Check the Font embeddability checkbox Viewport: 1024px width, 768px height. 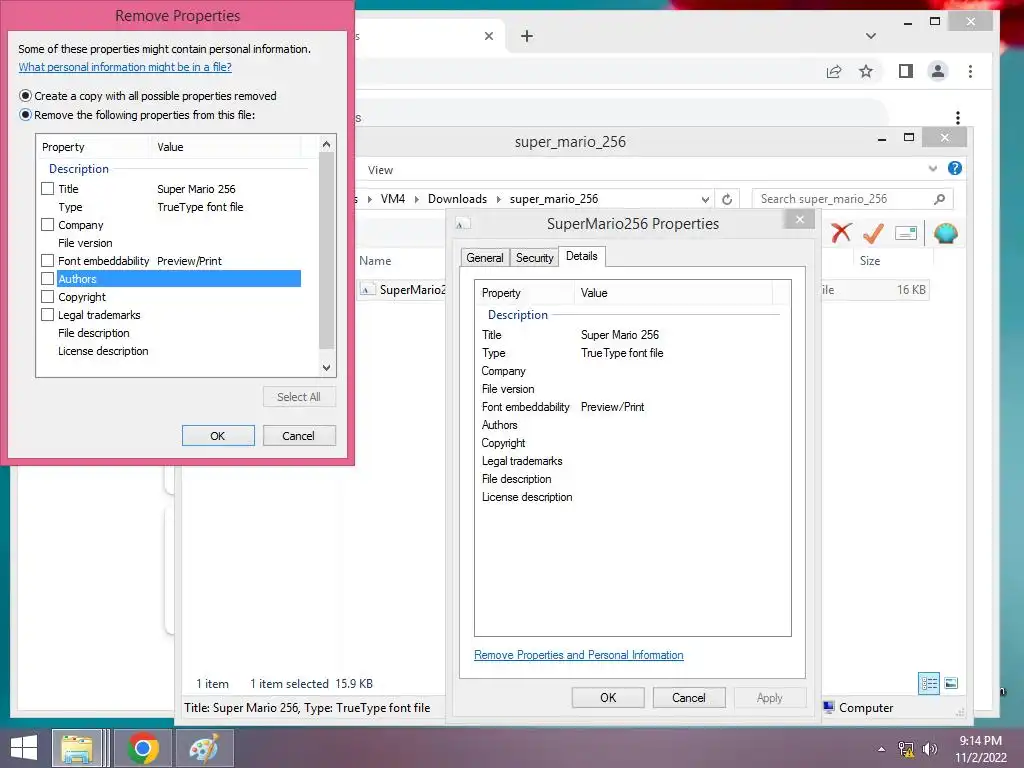click(x=48, y=261)
